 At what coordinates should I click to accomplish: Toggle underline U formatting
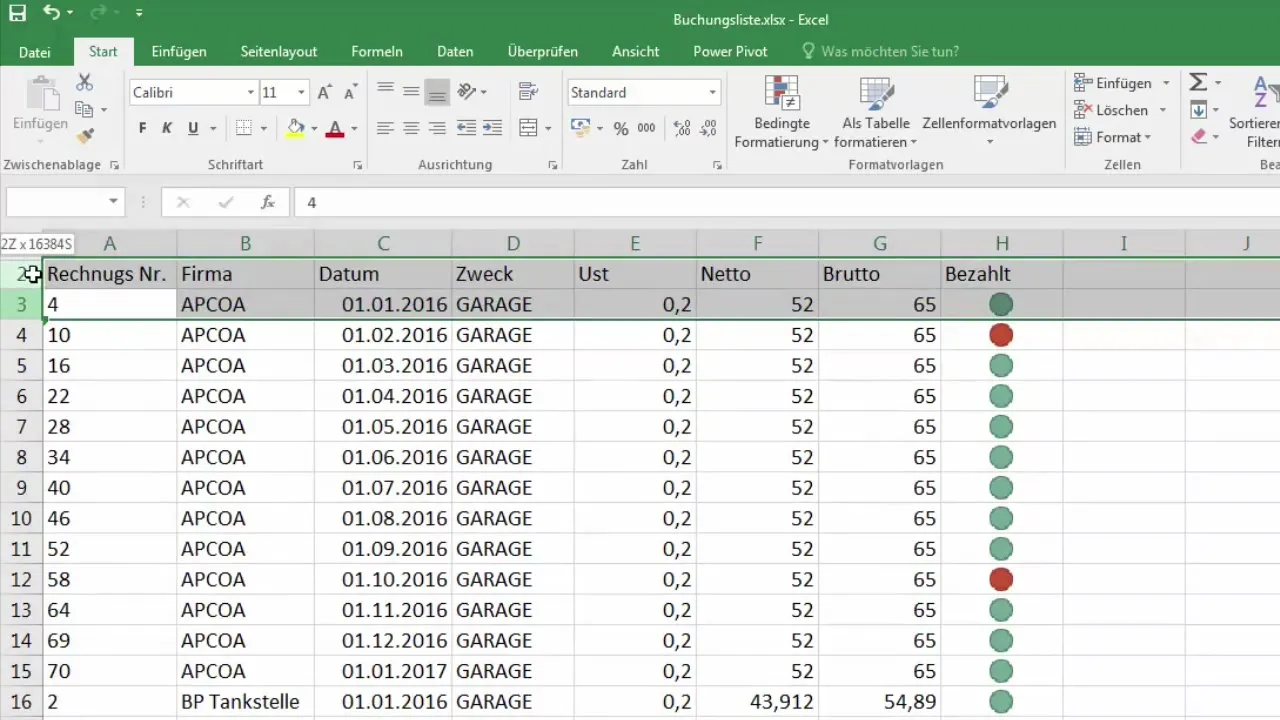pyautogui.click(x=192, y=128)
